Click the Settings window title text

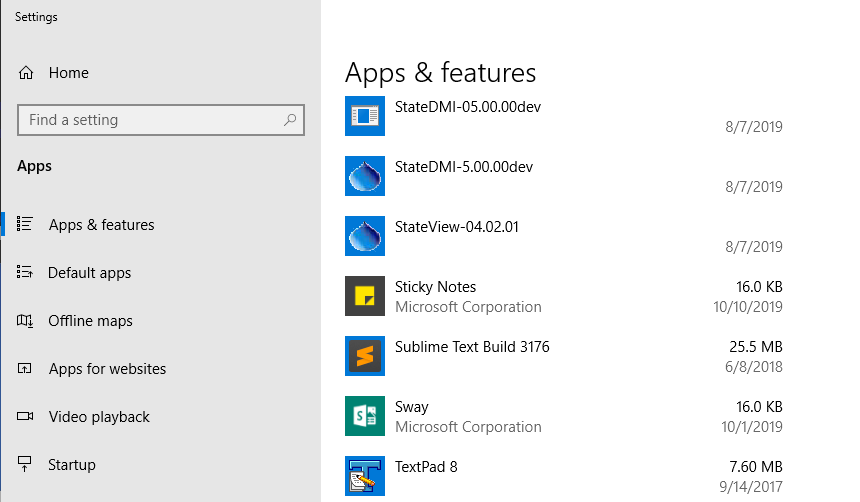(x=36, y=17)
